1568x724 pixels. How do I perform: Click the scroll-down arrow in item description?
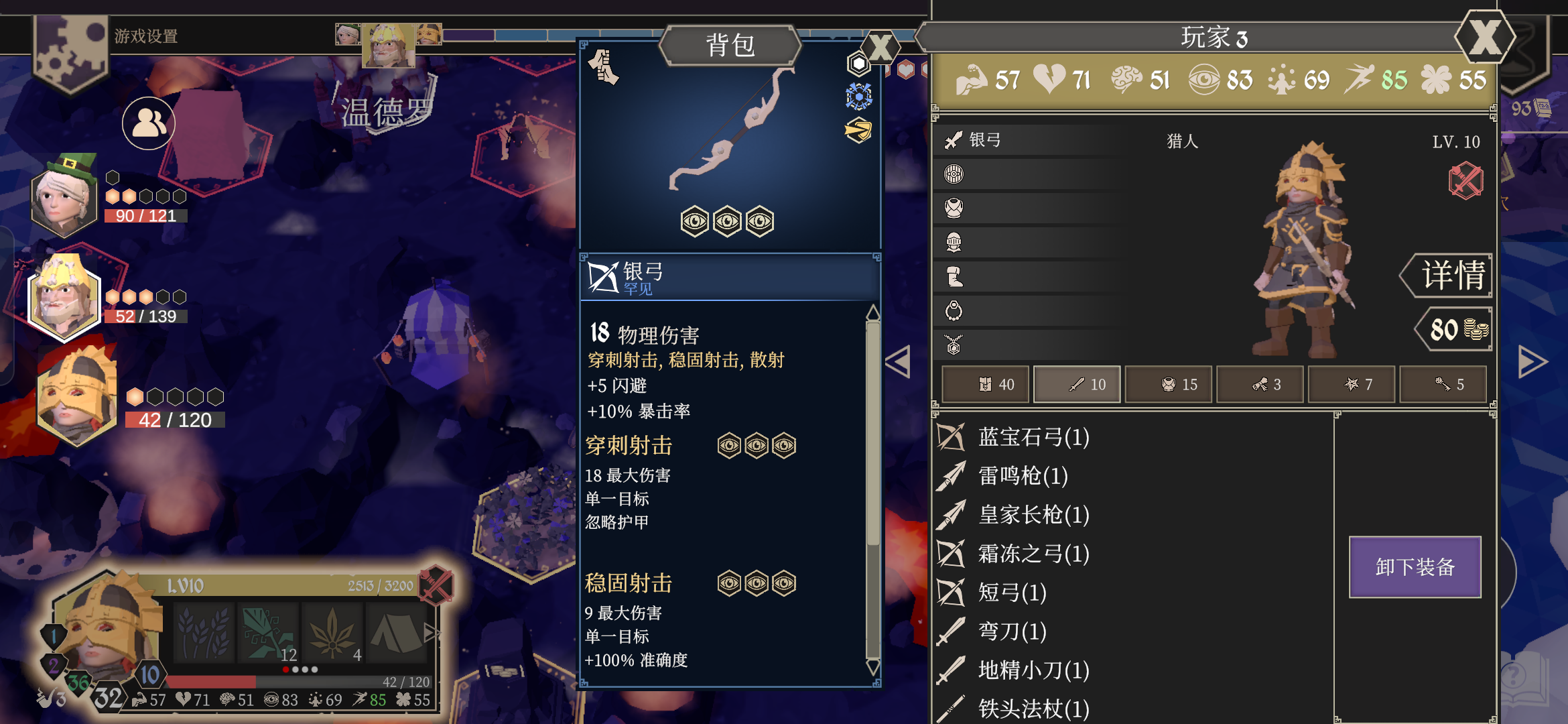coord(873,667)
